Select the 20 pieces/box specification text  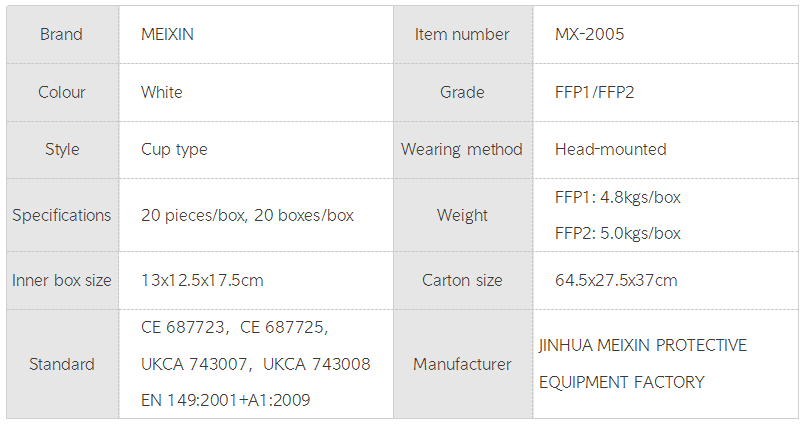pyautogui.click(x=195, y=215)
